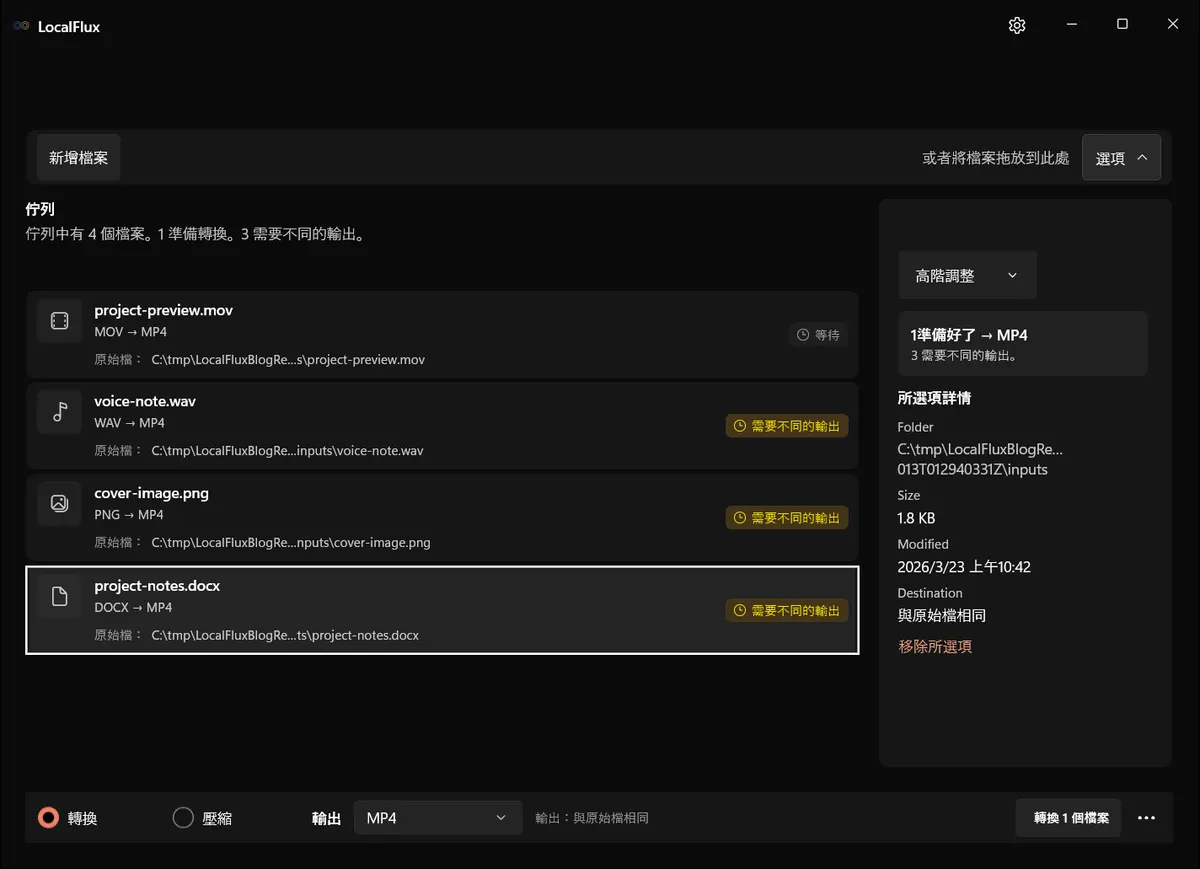
Task: Select the 轉換 radio button
Action: 48,818
